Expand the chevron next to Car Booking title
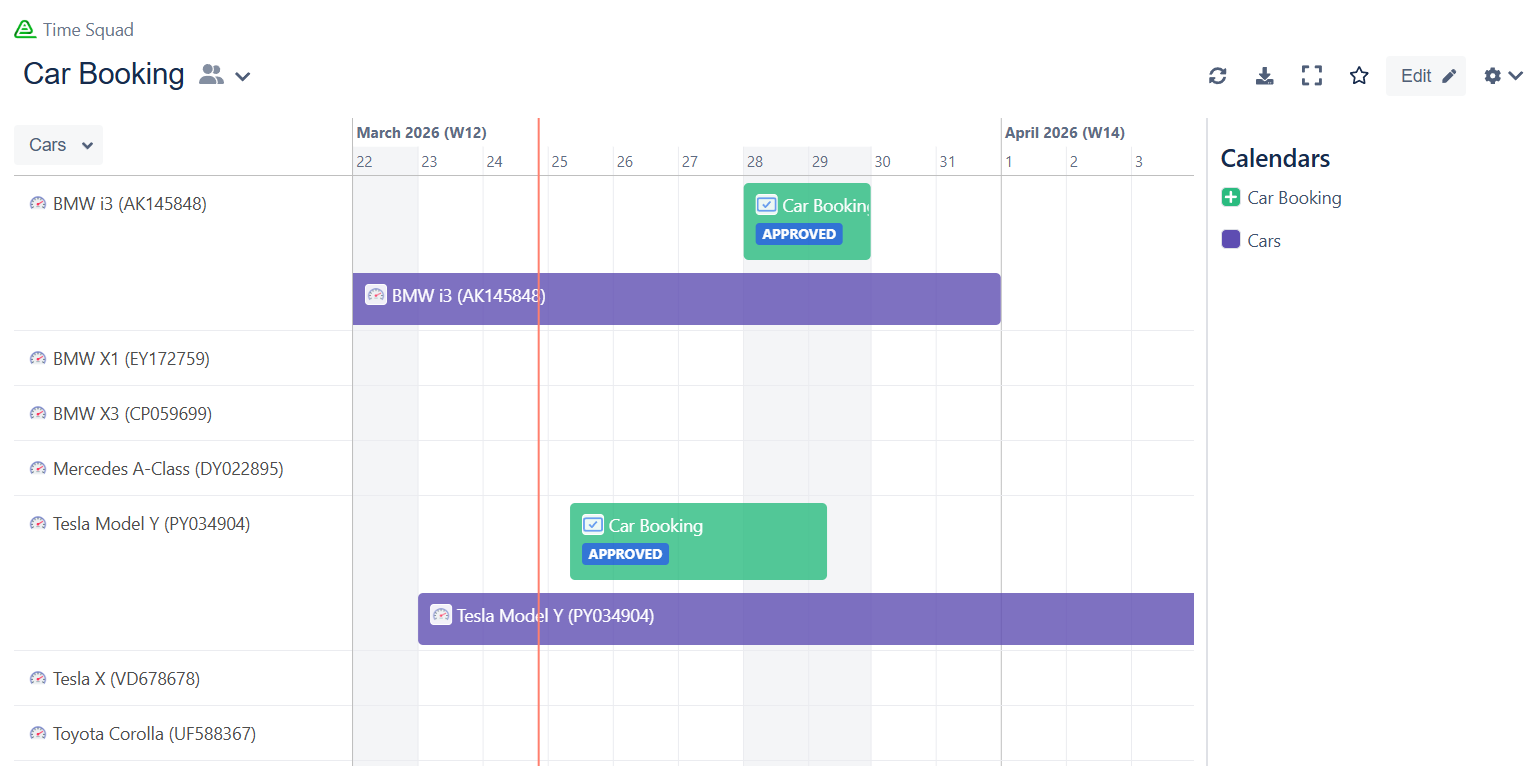This screenshot has height=766, width=1537. tap(243, 76)
